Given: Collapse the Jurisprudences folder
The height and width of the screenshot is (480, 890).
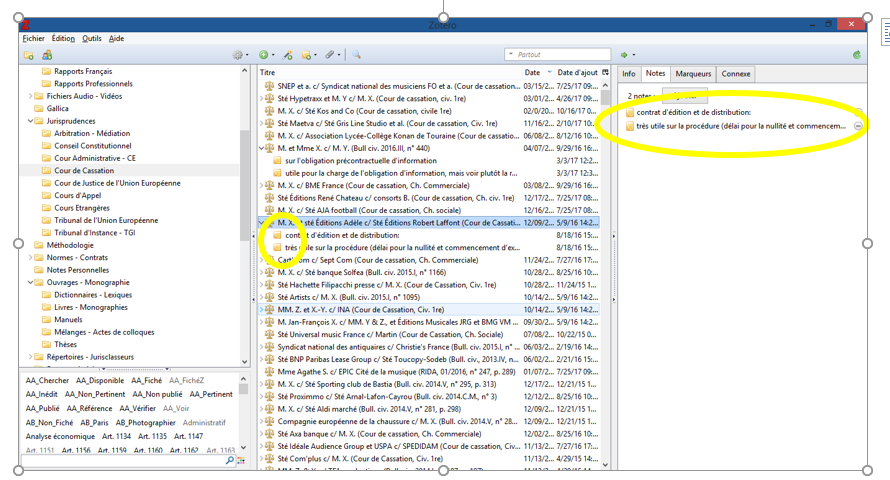Looking at the screenshot, I should pyautogui.click(x=31, y=121).
